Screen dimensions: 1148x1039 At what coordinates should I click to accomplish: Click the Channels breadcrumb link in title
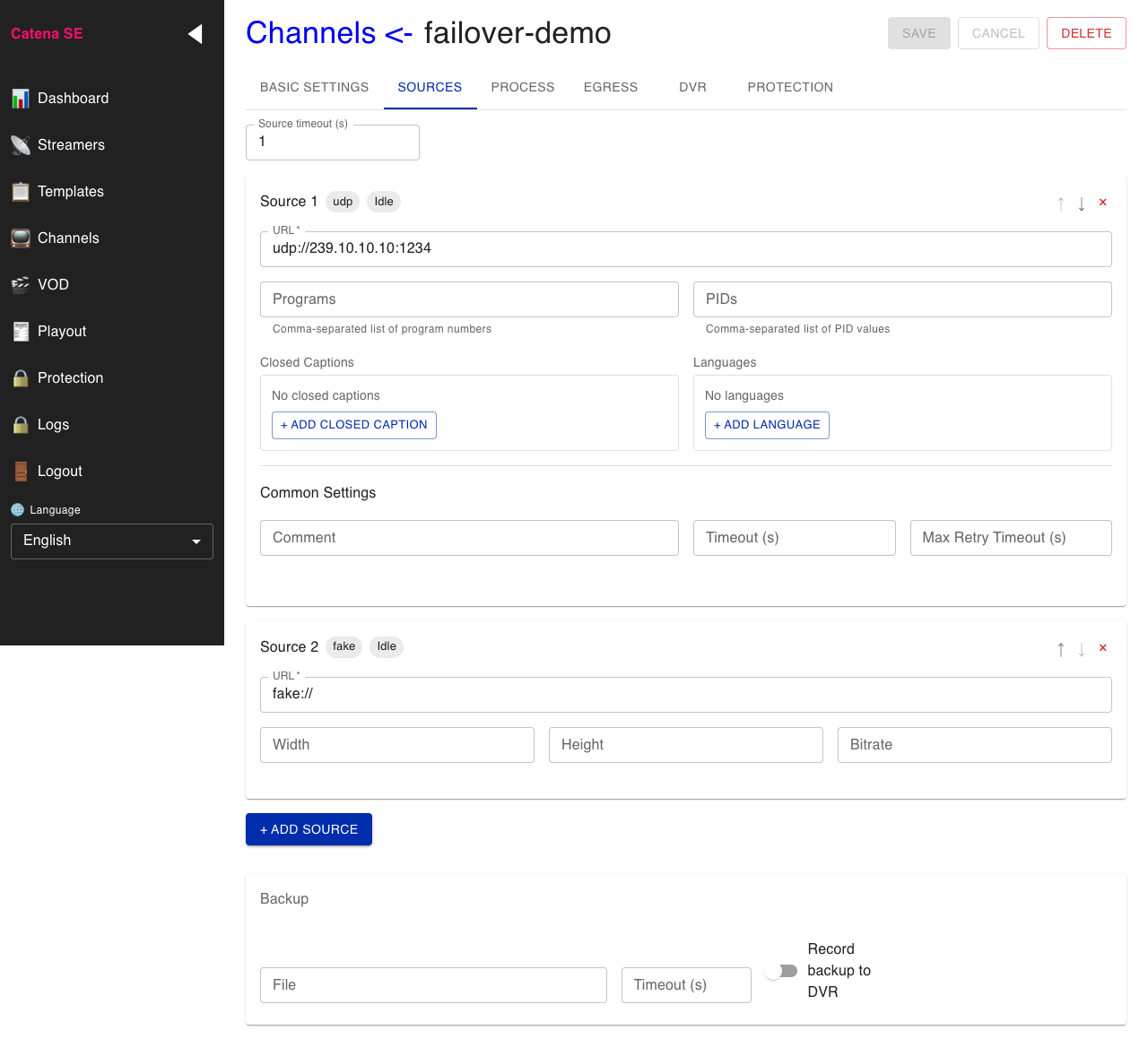pyautogui.click(x=310, y=33)
